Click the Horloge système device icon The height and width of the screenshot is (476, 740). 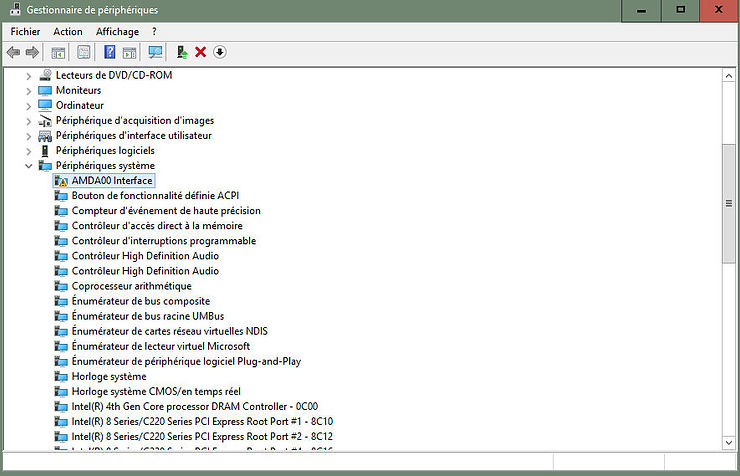click(x=61, y=376)
